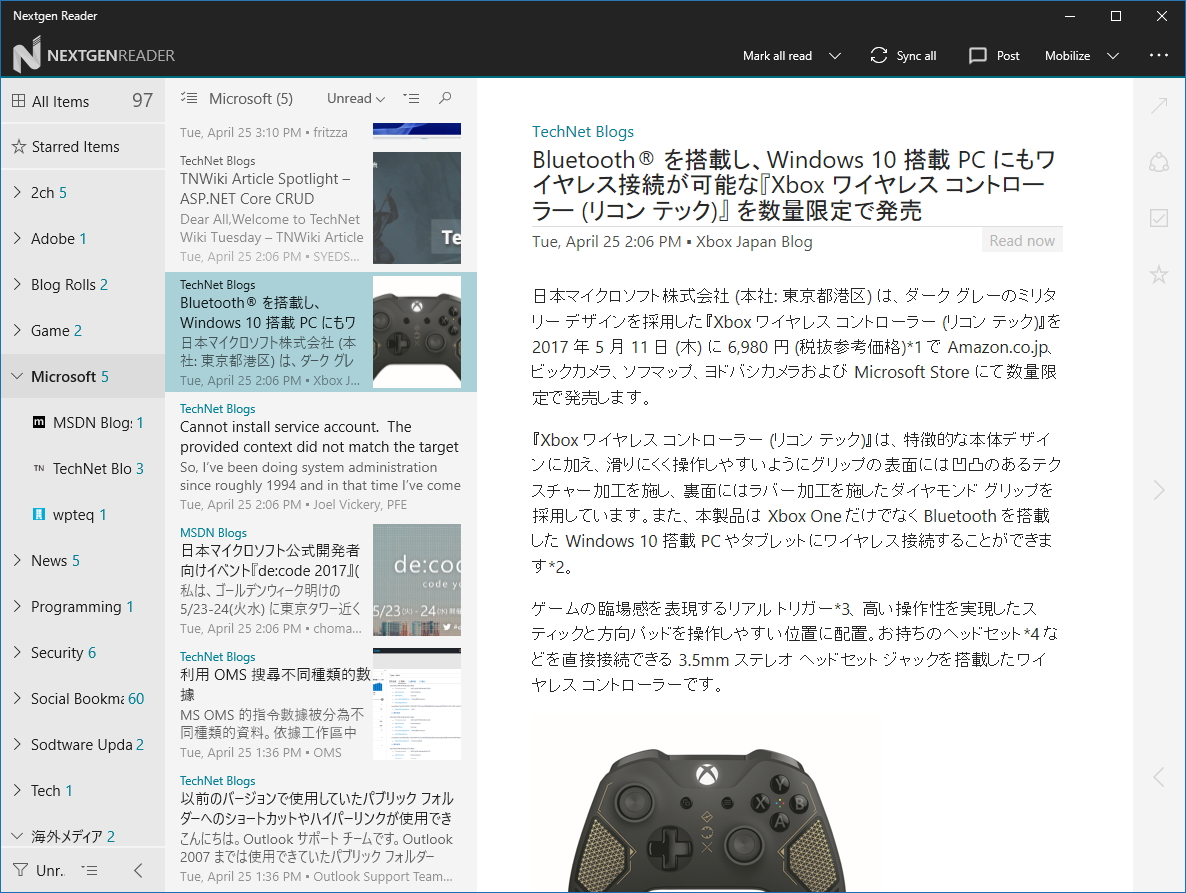The width and height of the screenshot is (1186, 893).
Task: Click the filter funnel icon at bottom left
Action: click(x=20, y=870)
